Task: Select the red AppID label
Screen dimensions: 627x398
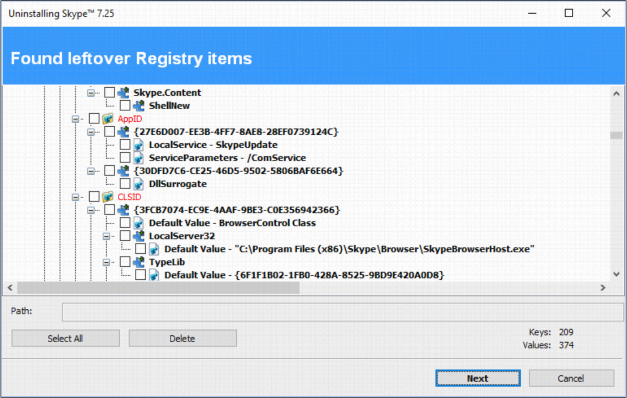Action: point(130,119)
